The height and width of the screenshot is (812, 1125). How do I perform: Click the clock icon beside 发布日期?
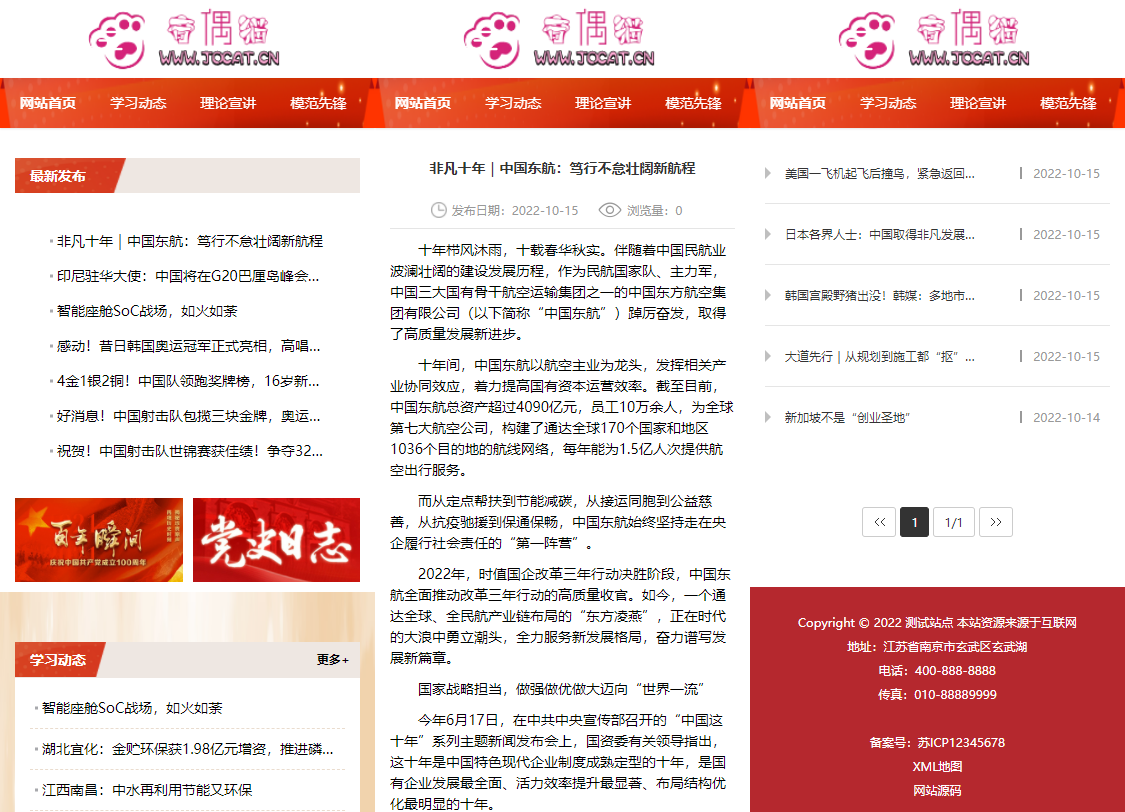click(438, 210)
